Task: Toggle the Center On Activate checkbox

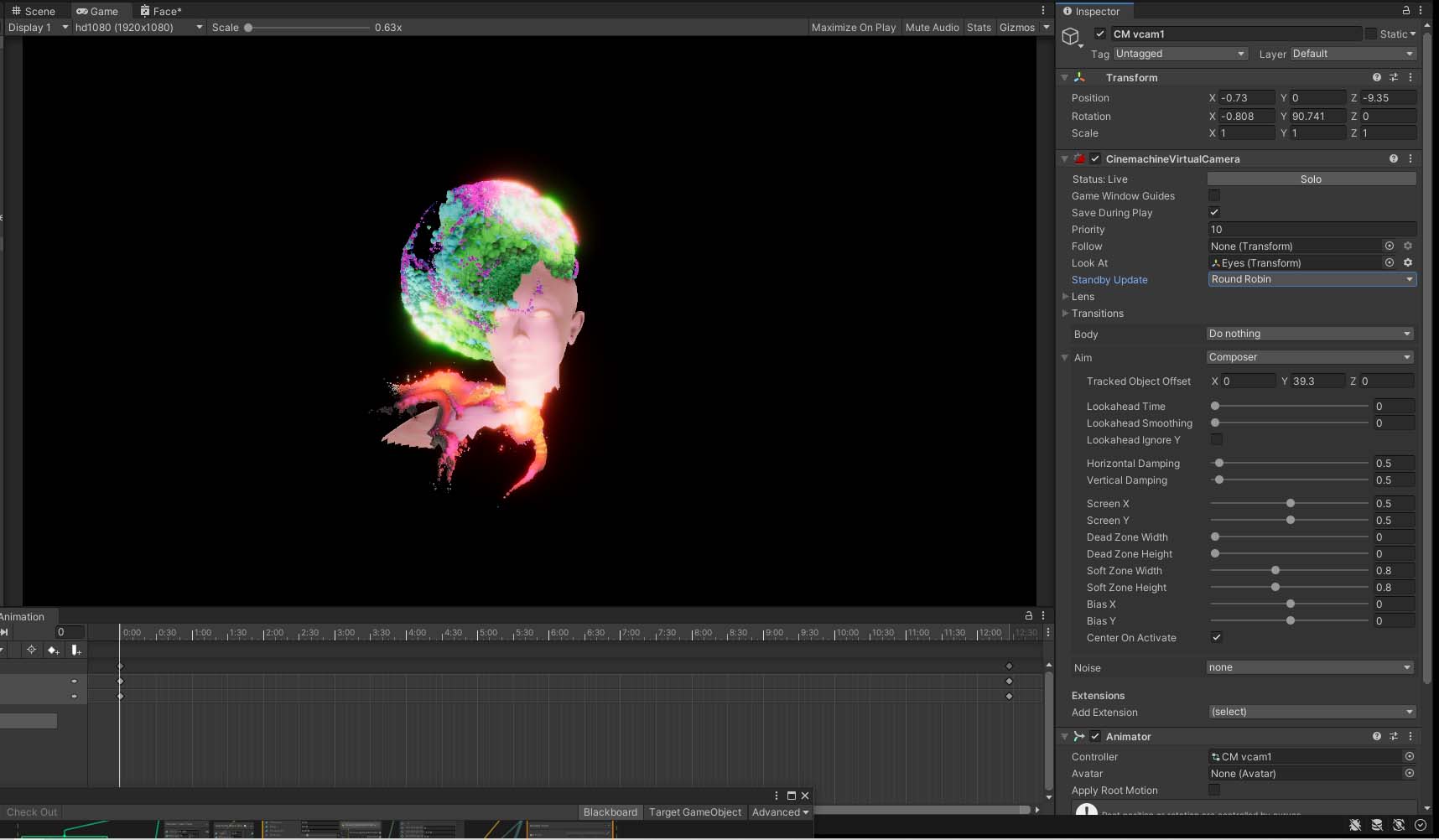Action: [1216, 637]
